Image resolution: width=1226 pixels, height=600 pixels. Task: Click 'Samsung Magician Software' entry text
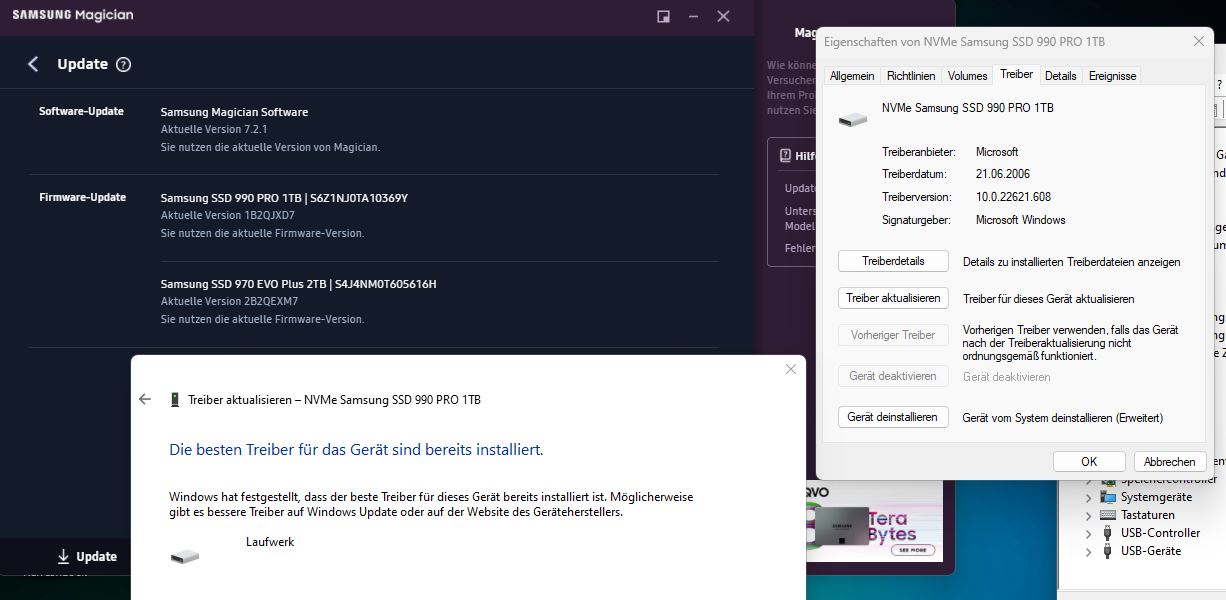coord(234,112)
